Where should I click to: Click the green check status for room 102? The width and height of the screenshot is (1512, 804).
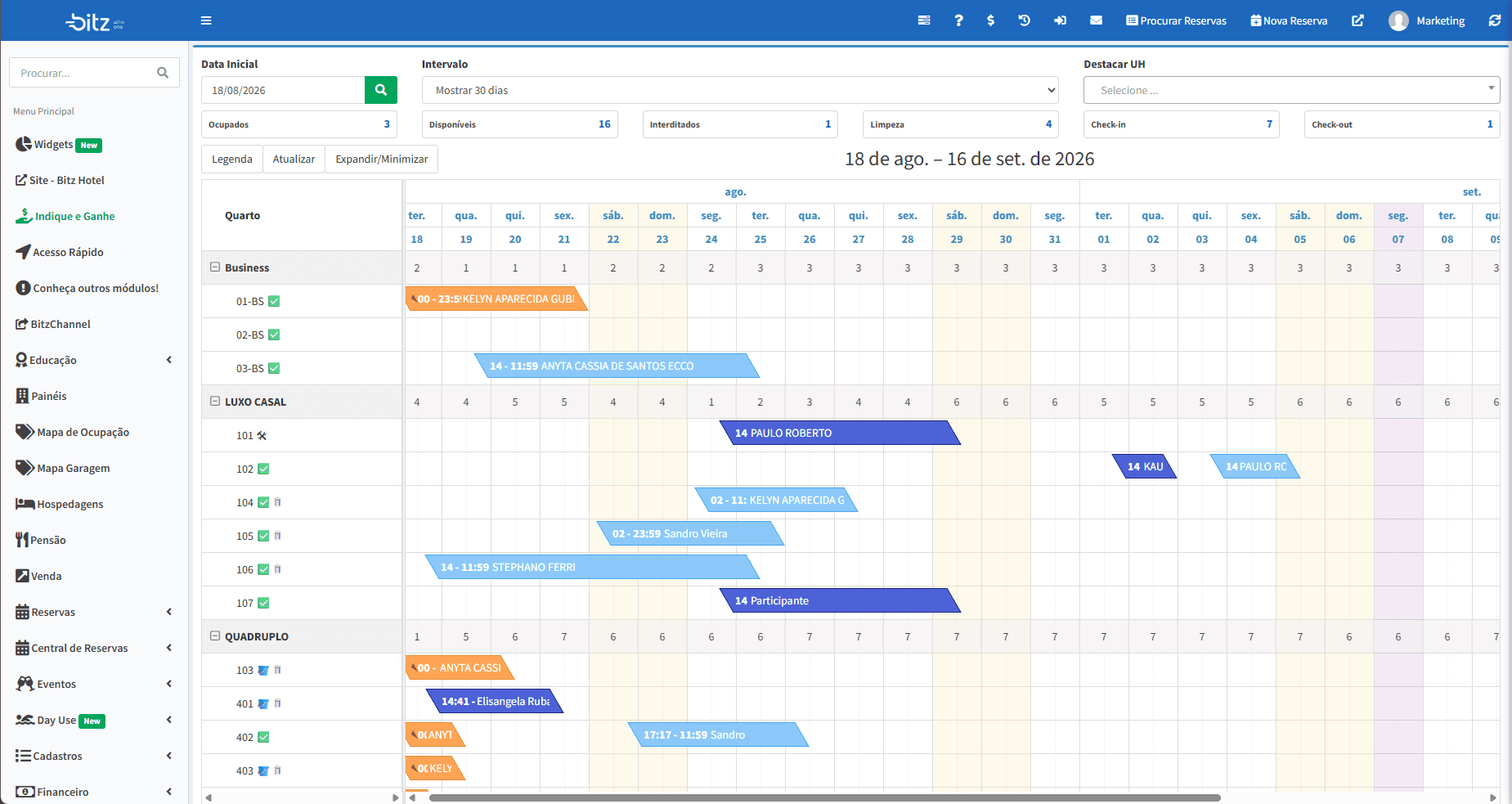coord(263,469)
